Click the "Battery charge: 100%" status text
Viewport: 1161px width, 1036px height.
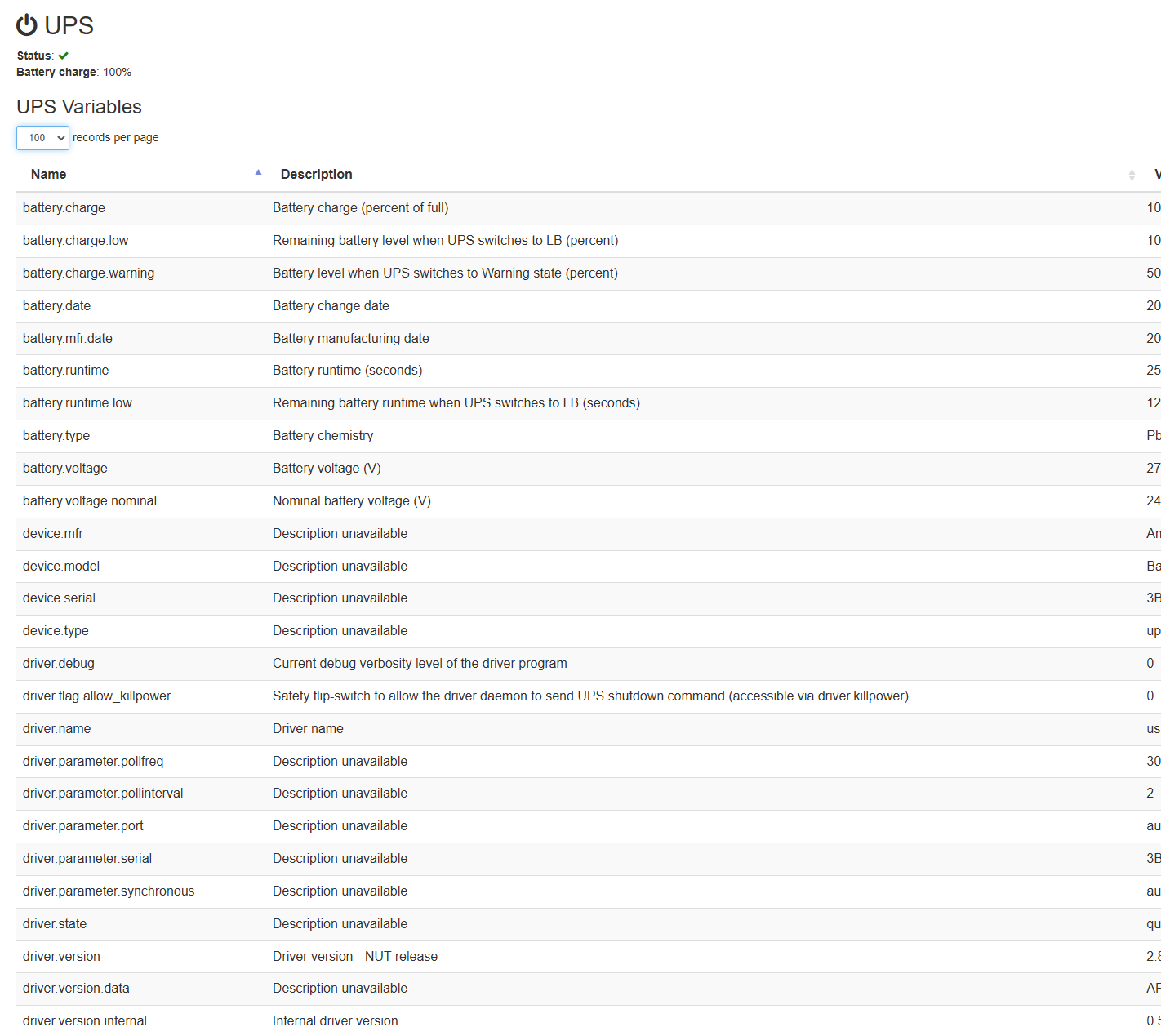(73, 73)
